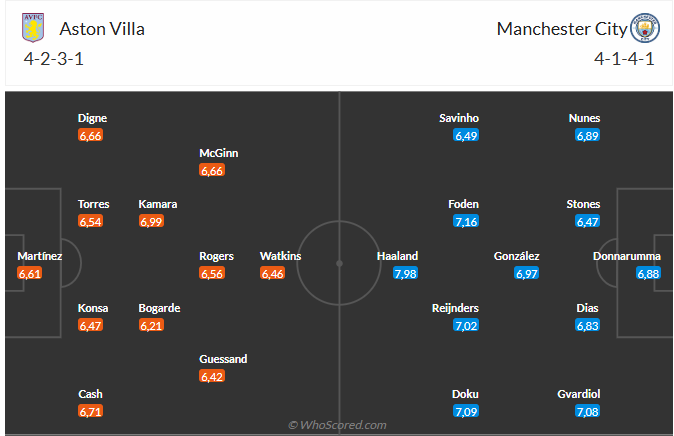Click Cash's 6.71 rating badge
This screenshot has width=674, height=436.
[90, 411]
